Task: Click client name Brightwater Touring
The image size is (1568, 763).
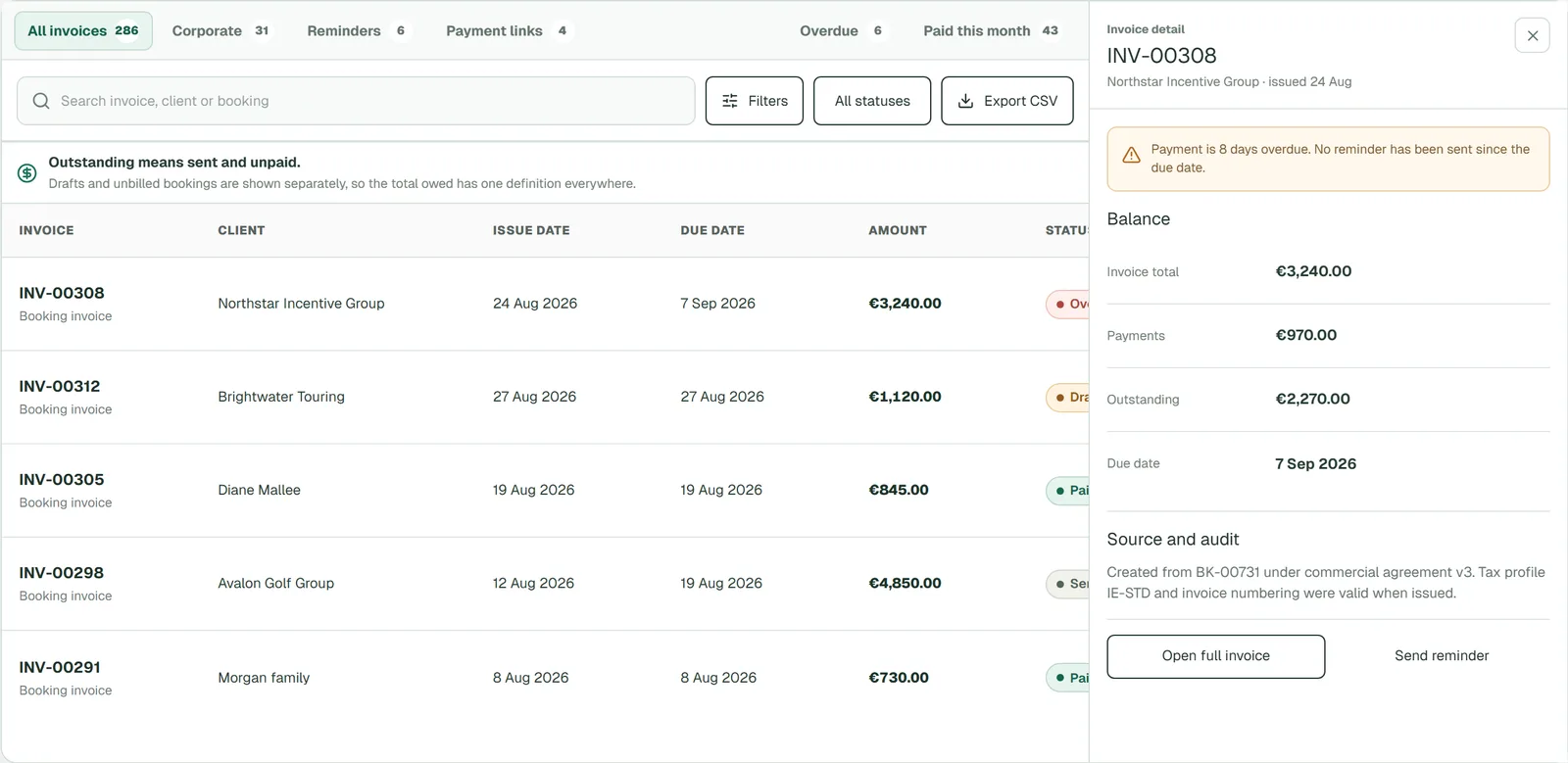Action: click(x=281, y=397)
